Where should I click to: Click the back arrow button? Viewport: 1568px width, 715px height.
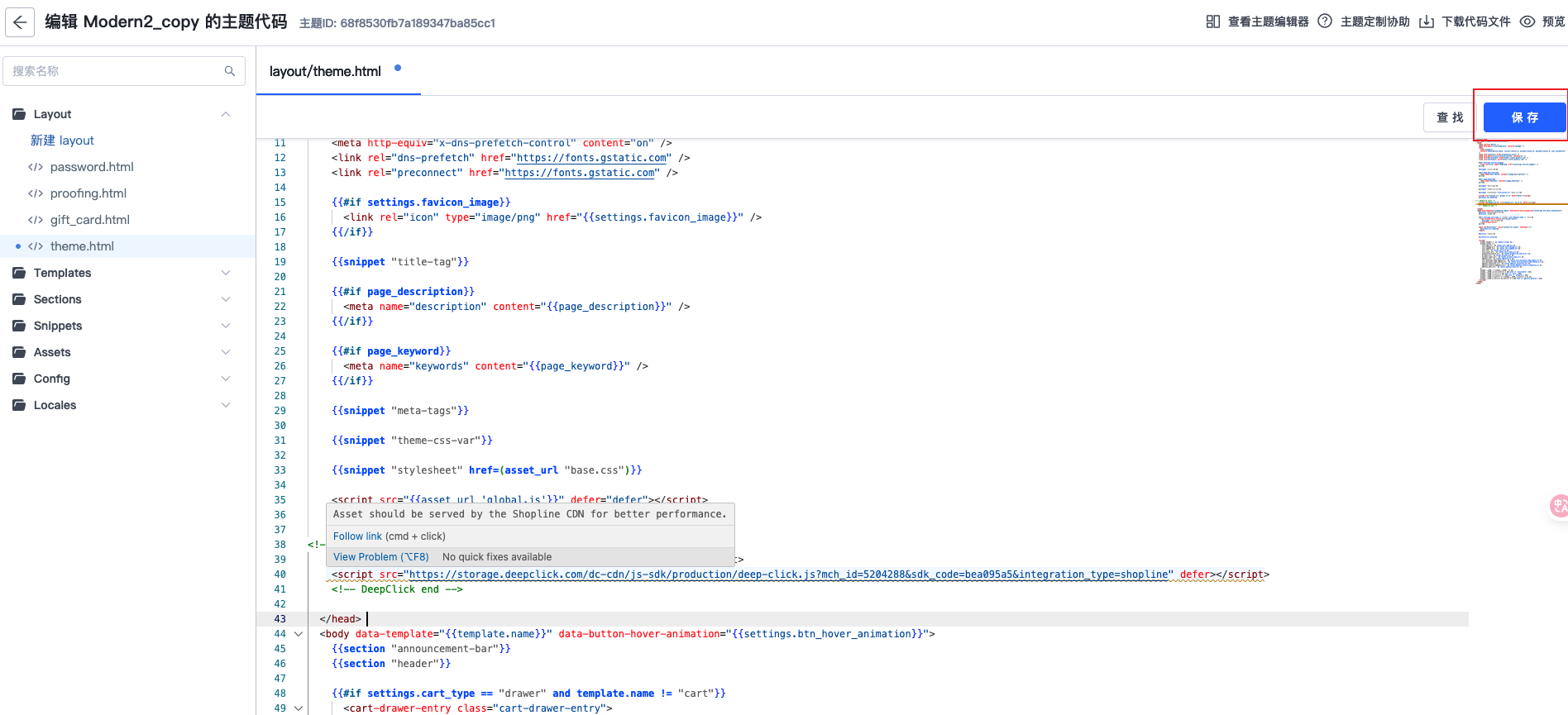point(20,22)
